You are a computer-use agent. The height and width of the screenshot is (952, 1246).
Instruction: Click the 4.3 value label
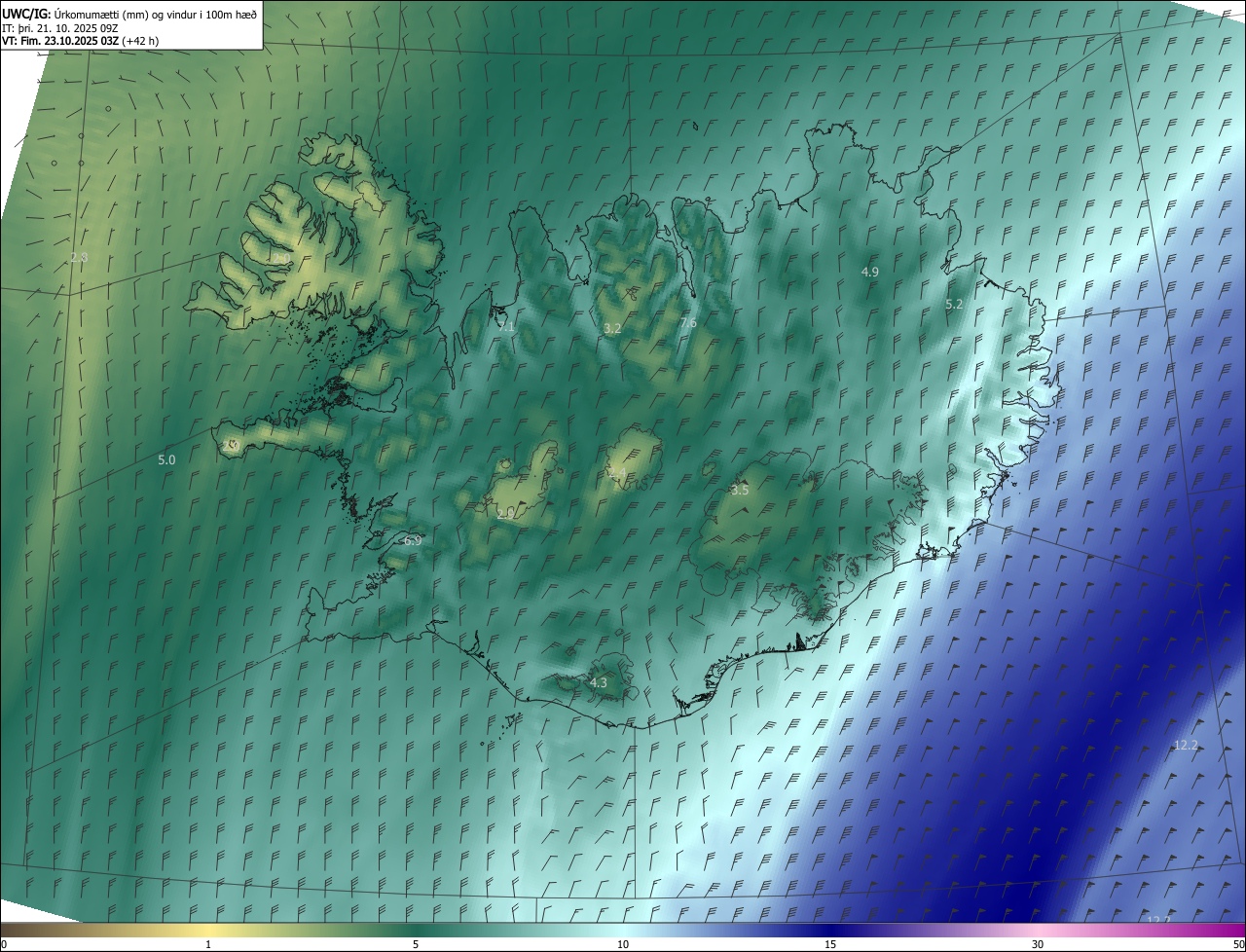pos(598,683)
